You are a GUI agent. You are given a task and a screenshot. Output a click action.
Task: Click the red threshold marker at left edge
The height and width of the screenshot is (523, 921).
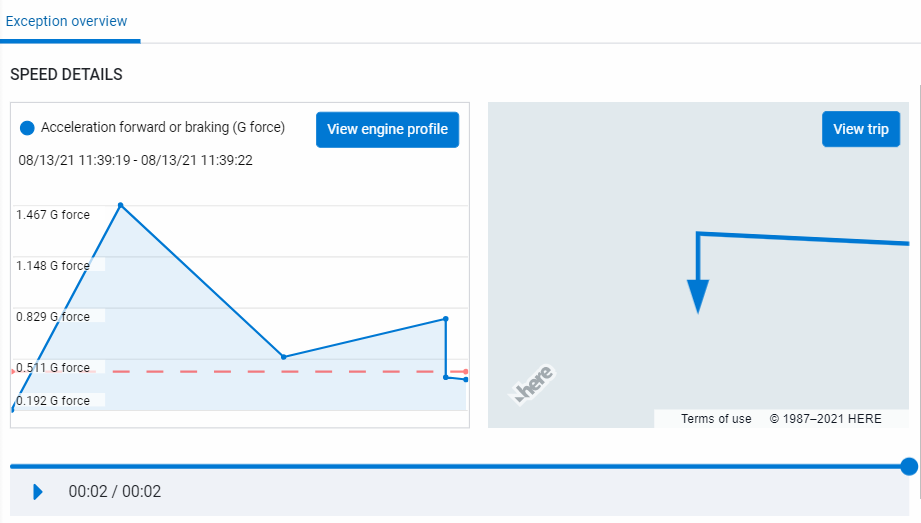tap(12, 372)
